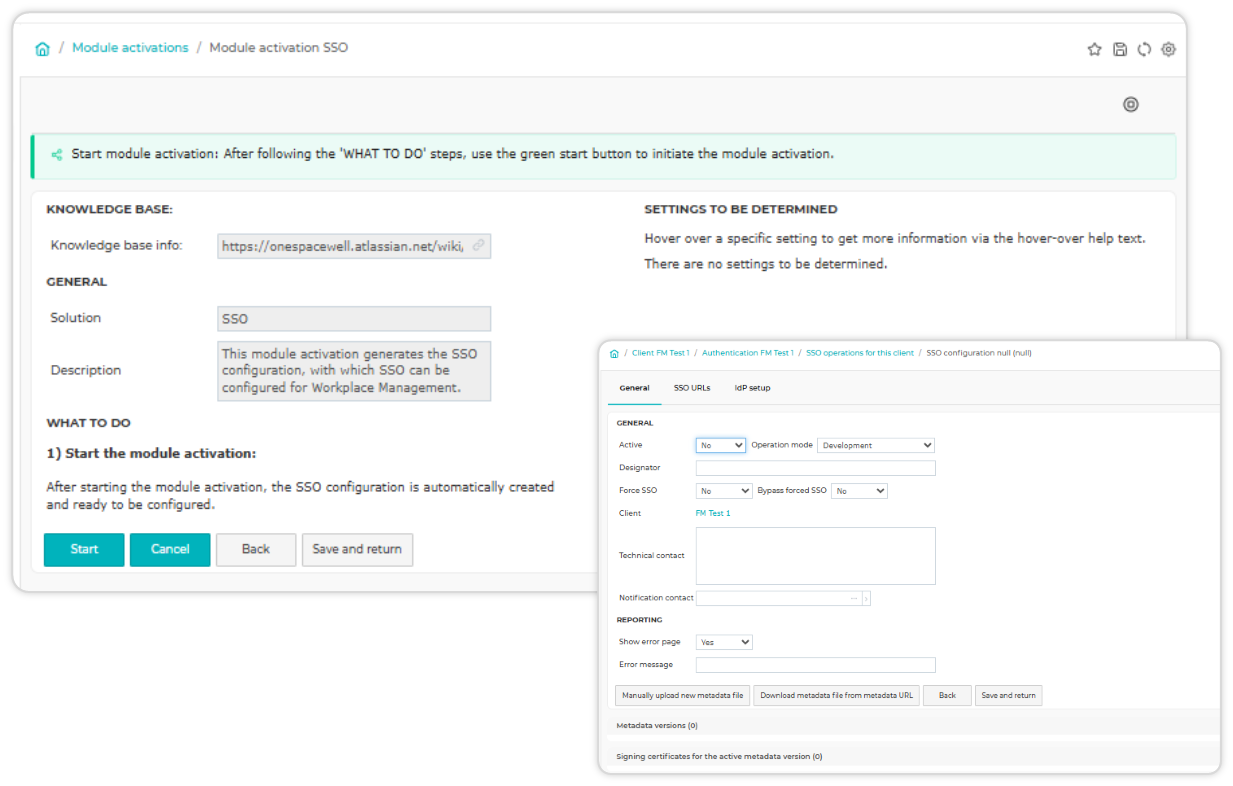Switch to the SSO URLs tab
Image resolution: width=1233 pixels, height=786 pixels.
pyautogui.click(x=692, y=388)
